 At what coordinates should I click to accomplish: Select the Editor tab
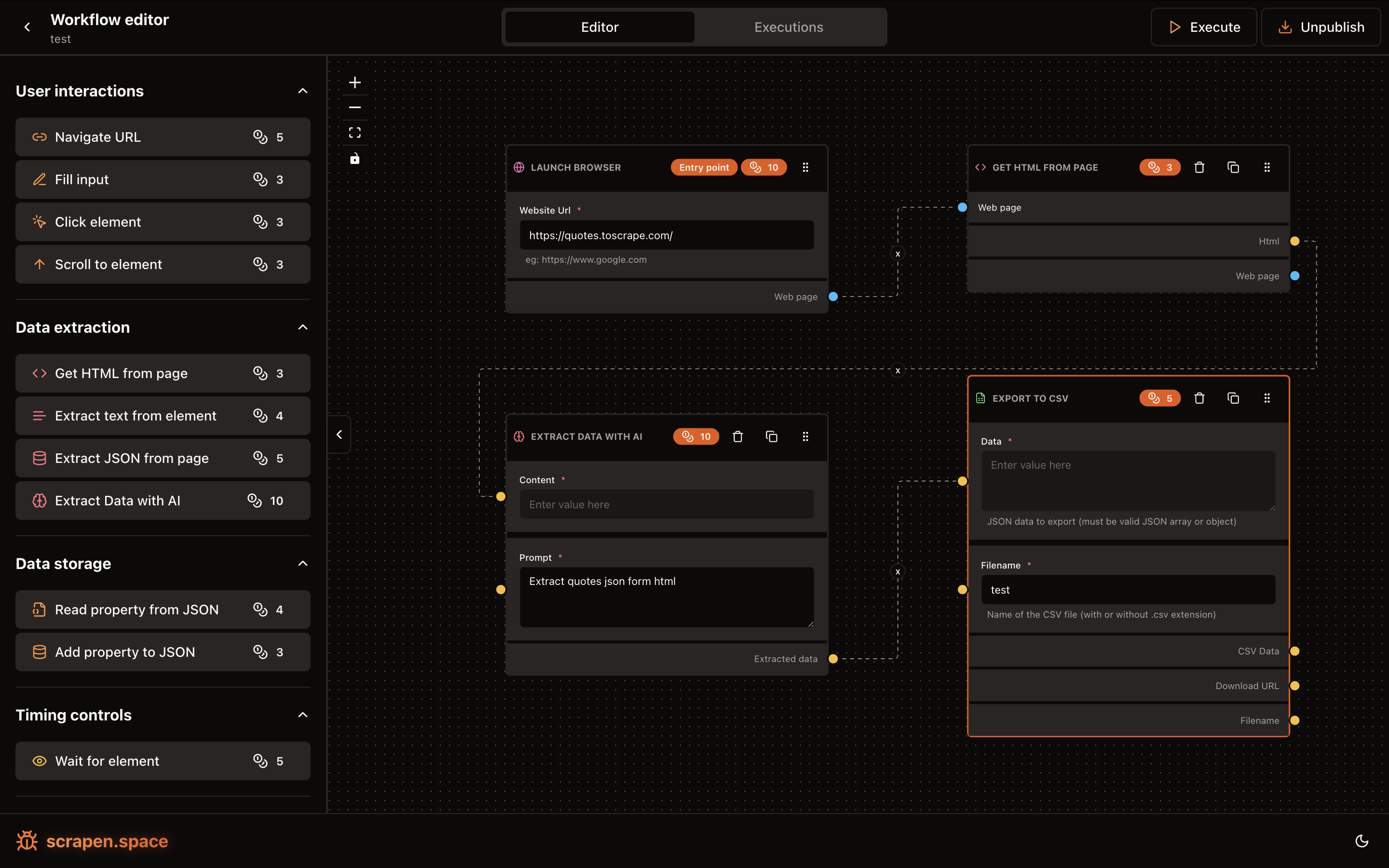click(x=599, y=27)
